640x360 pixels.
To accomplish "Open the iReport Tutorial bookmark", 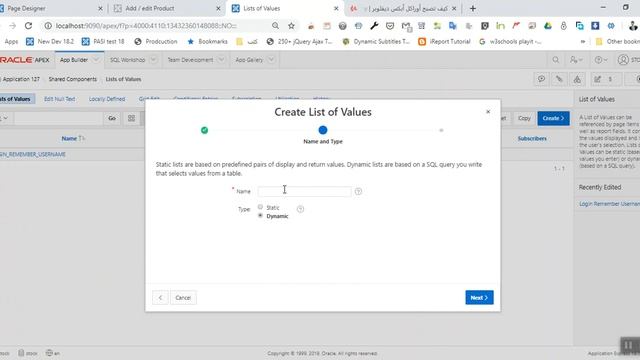I will pyautogui.click(x=444, y=42).
